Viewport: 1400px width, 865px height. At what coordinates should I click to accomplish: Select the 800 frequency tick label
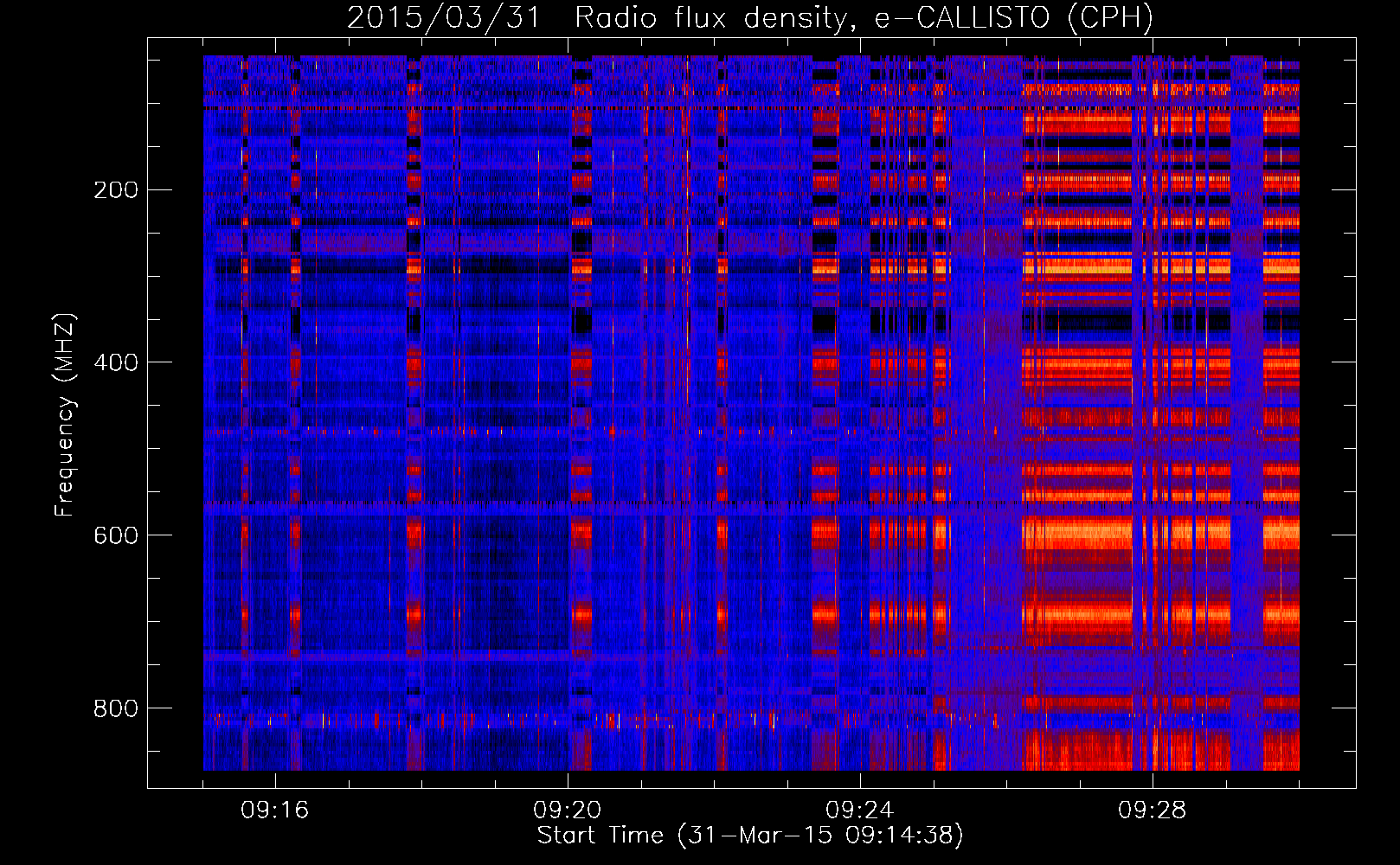(116, 708)
